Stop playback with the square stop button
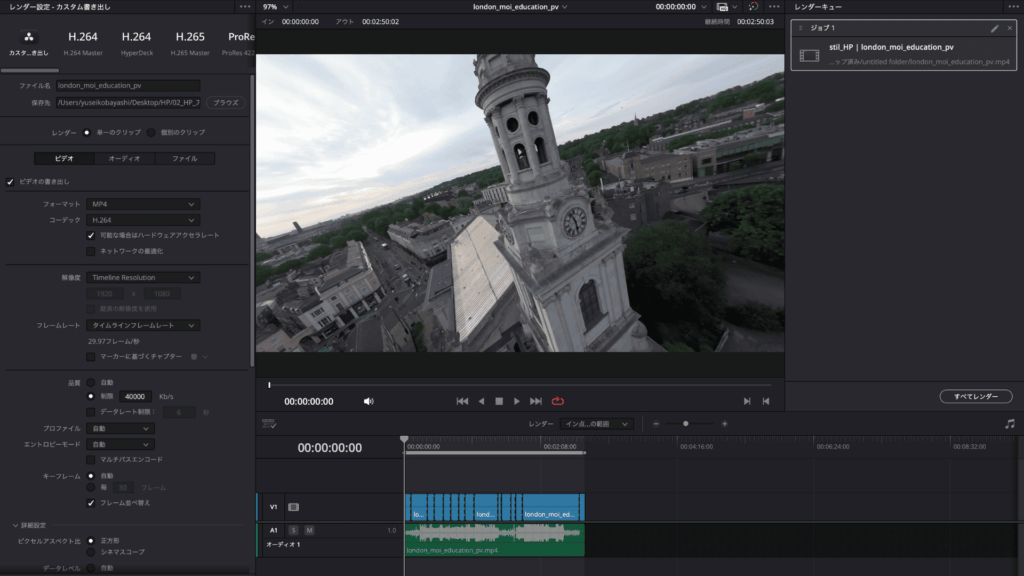The width and height of the screenshot is (1024, 576). (499, 401)
